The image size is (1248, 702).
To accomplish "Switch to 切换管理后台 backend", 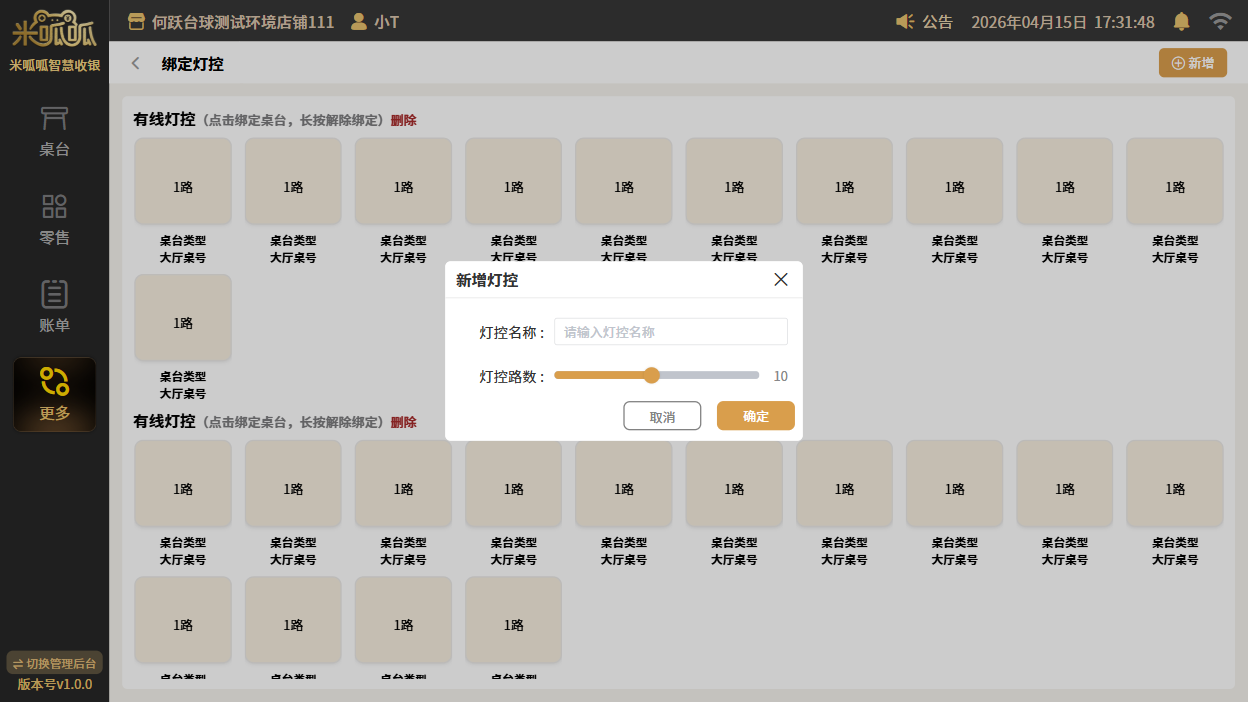I will pyautogui.click(x=54, y=663).
